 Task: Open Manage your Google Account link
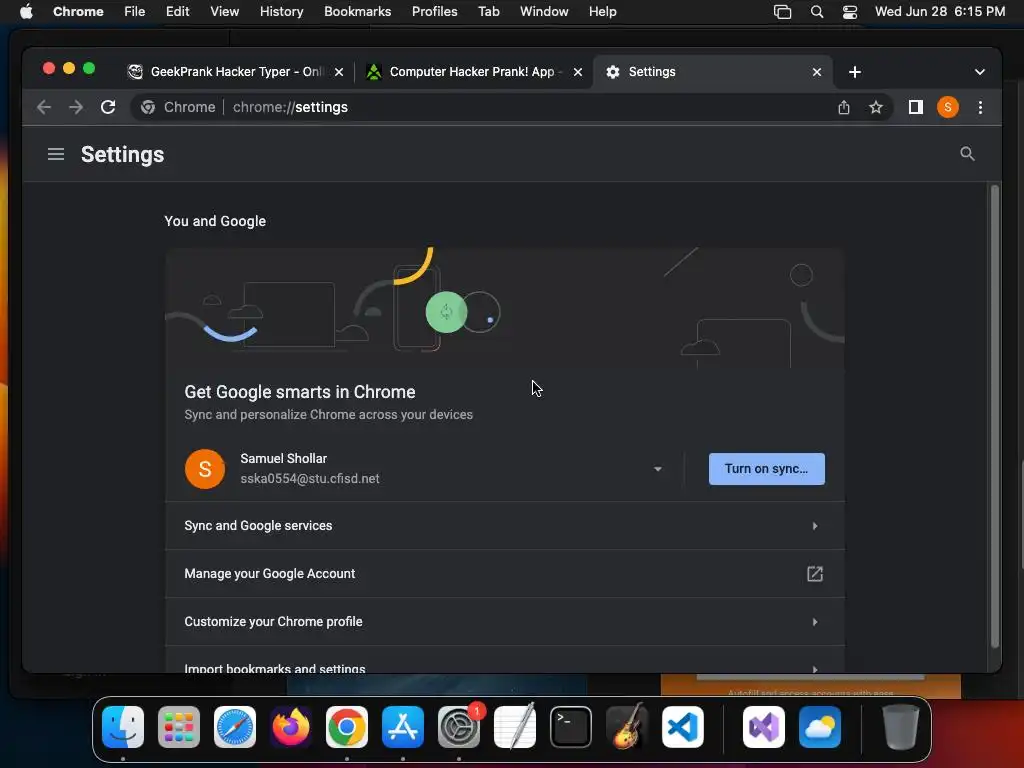(x=504, y=573)
